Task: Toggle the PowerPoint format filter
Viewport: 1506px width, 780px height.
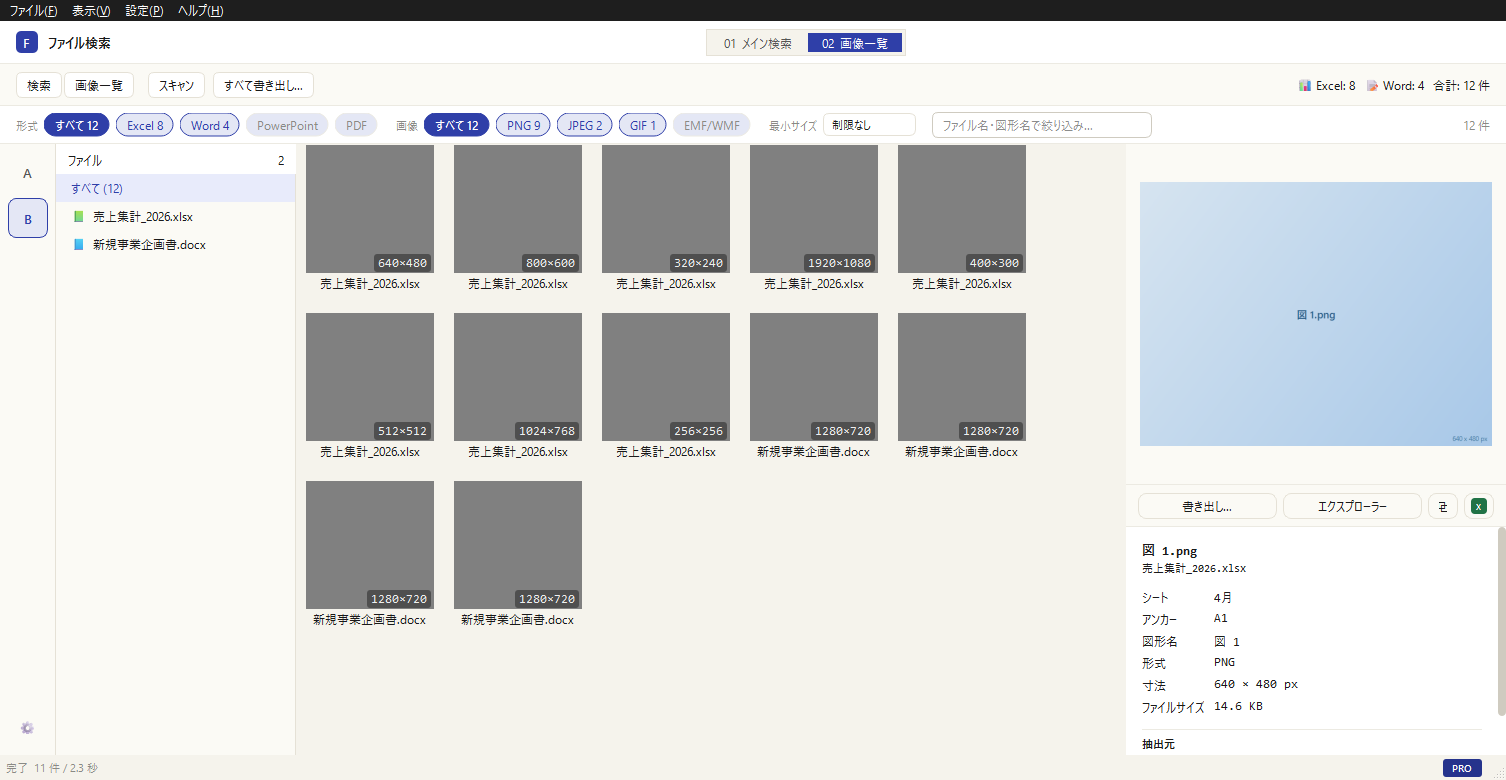Action: coord(287,125)
